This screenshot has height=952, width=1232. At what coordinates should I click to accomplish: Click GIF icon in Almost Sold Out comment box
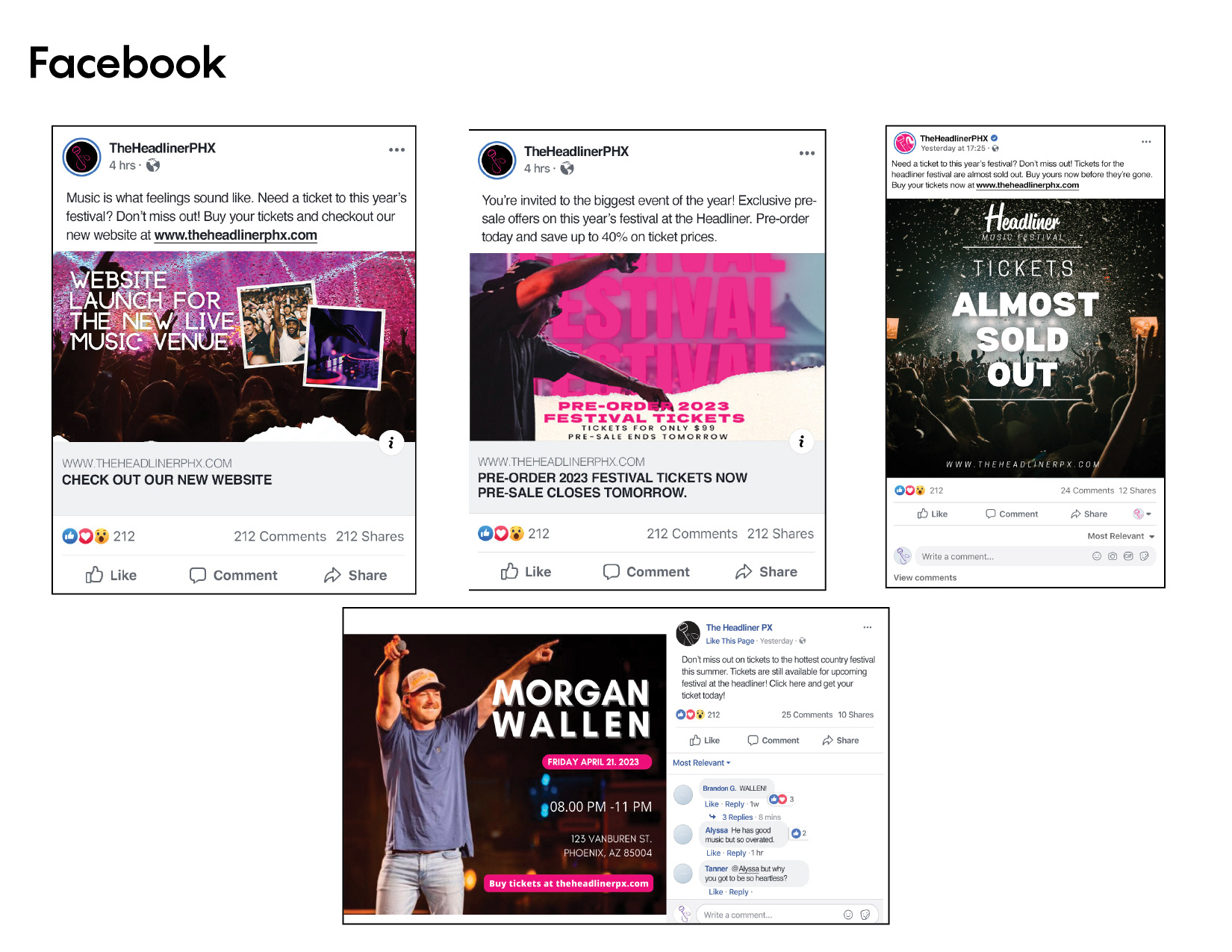click(x=1128, y=556)
